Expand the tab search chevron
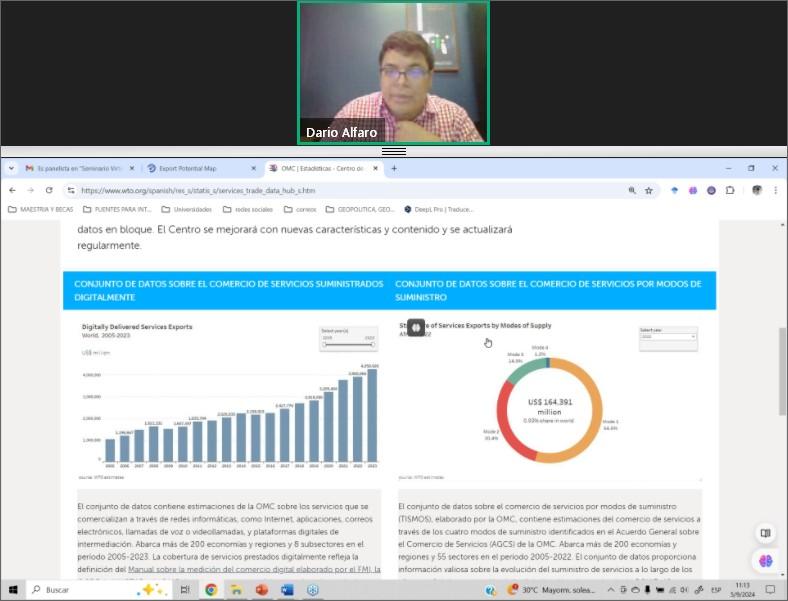Screen dimensions: 788x601 tap(11, 168)
